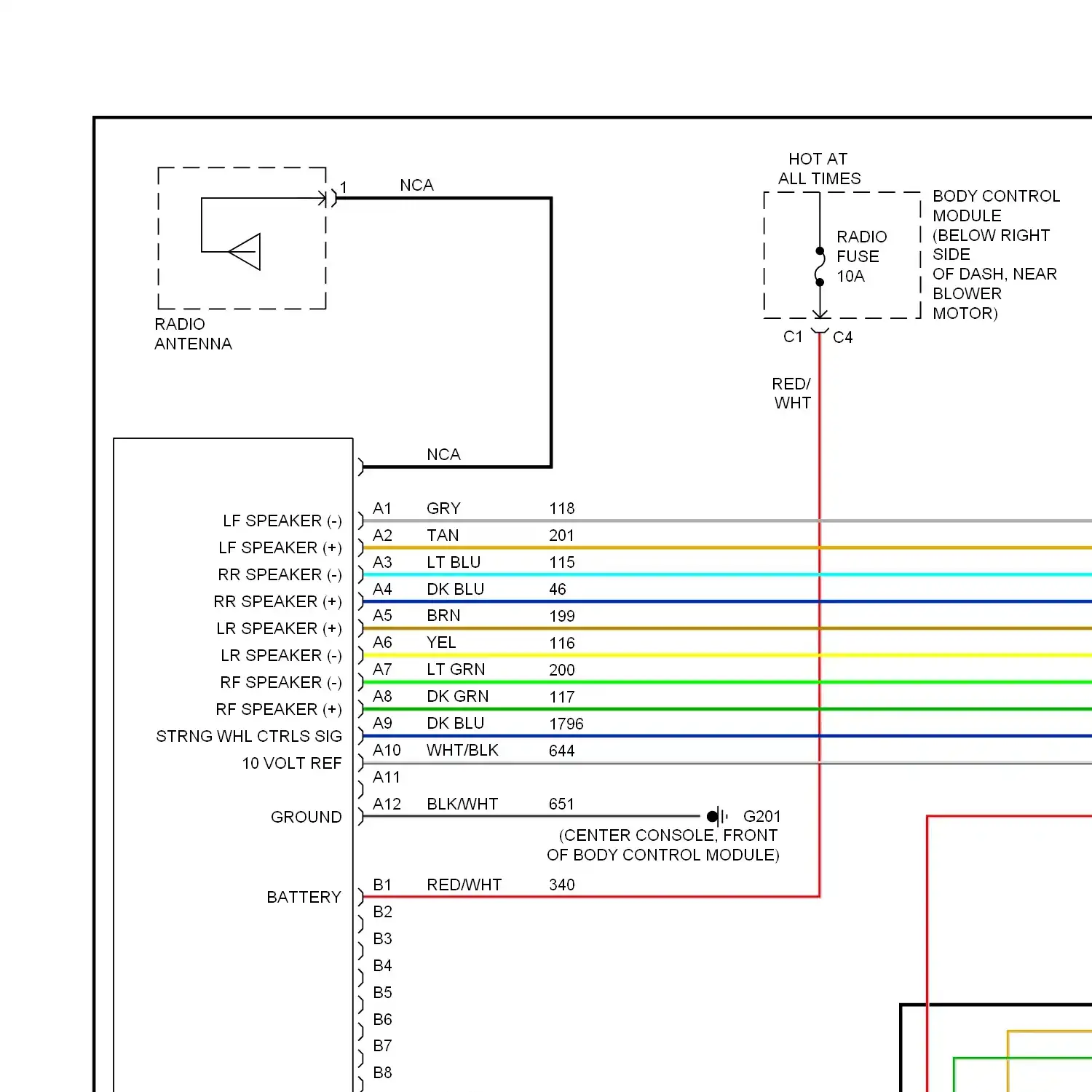Click the LF SPEAKER (-) label
Image resolution: width=1092 pixels, height=1092 pixels.
pyautogui.click(x=282, y=521)
